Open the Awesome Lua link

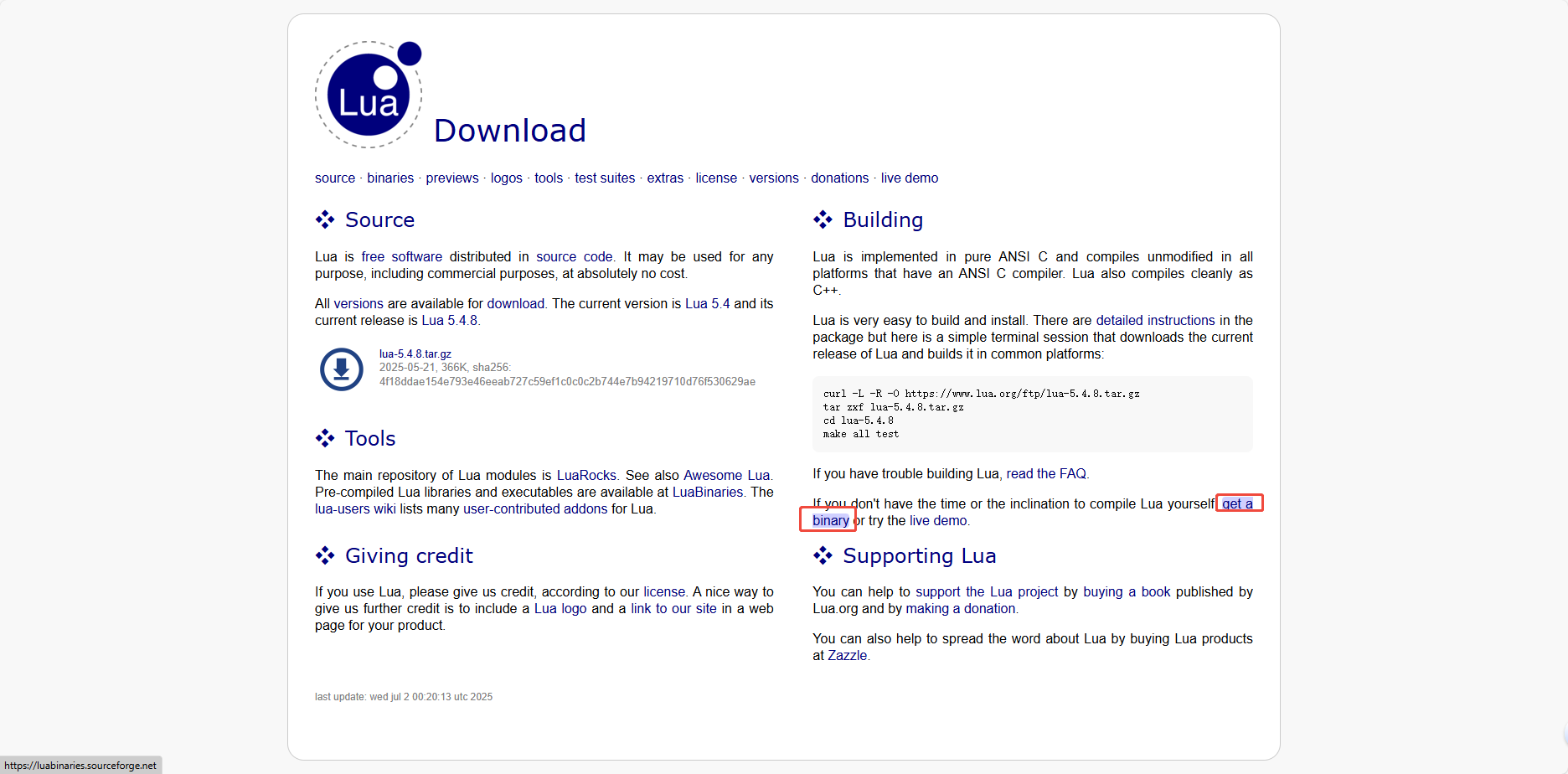[727, 475]
